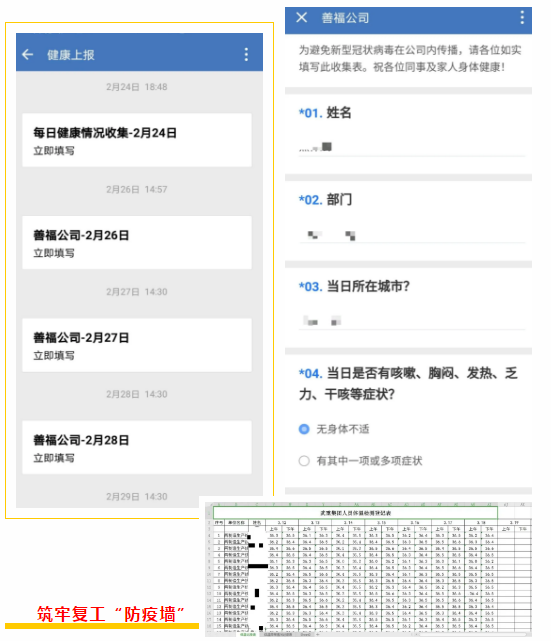Viewport: 551px width, 641px height.
Task: Click the 健康上报 header title
Action: click(71, 55)
